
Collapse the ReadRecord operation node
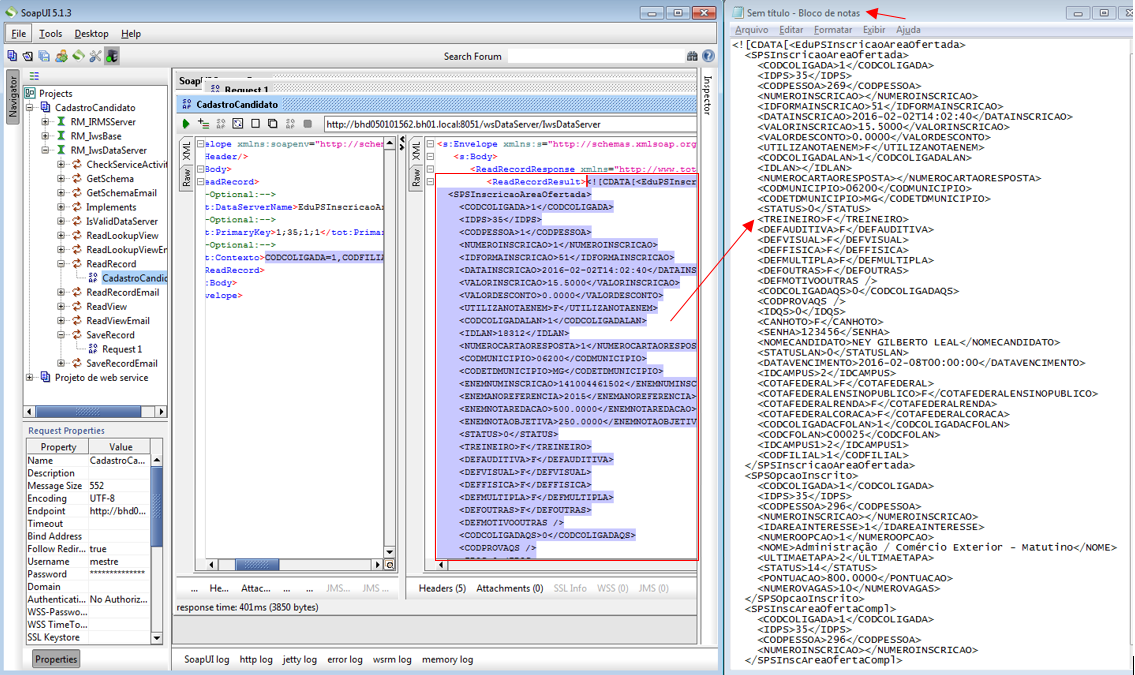(x=61, y=263)
